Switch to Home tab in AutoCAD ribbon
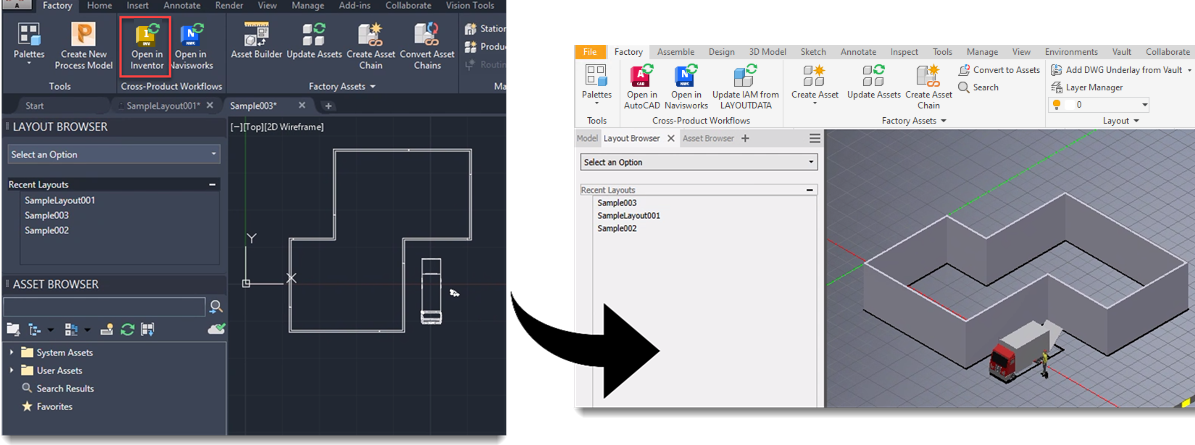This screenshot has height=445, width=1195. [99, 5]
